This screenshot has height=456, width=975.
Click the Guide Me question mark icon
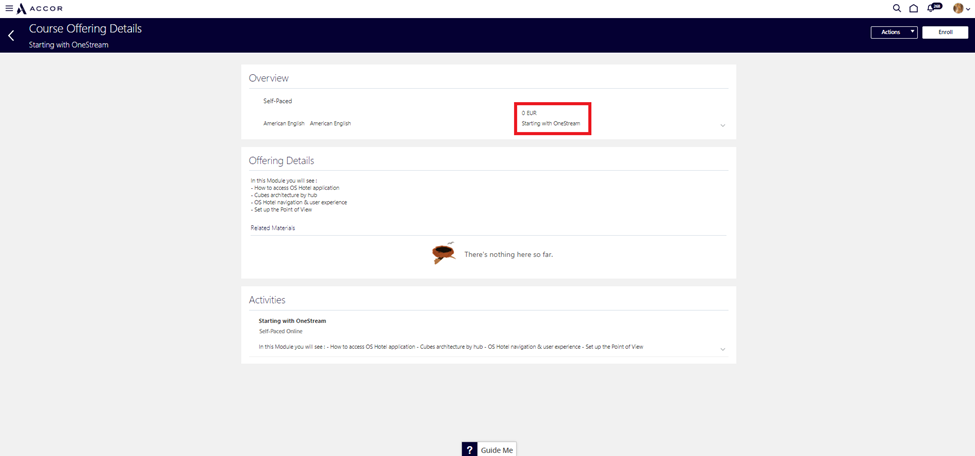point(469,450)
